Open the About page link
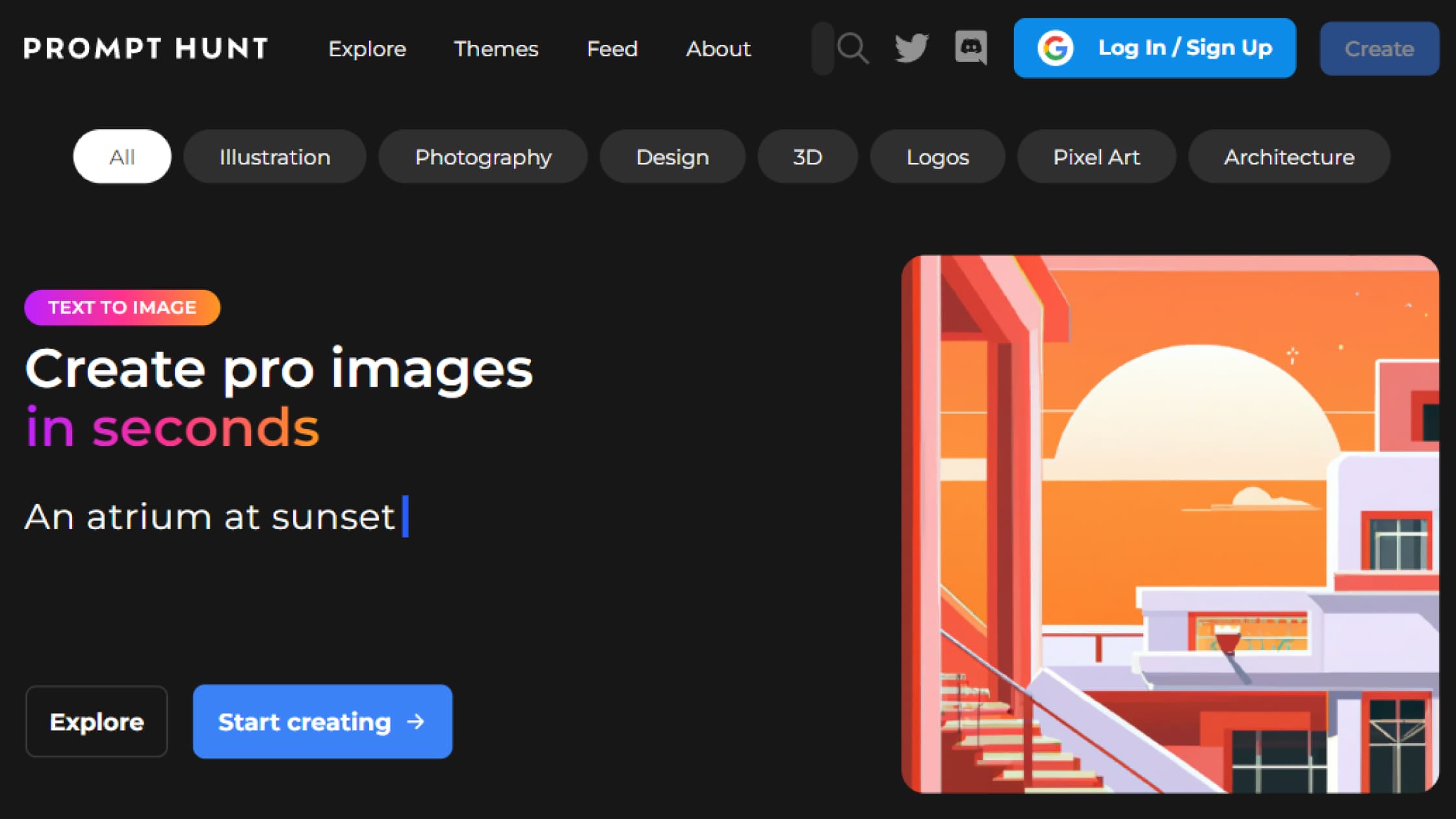Screen dimensions: 1456x819 718,49
